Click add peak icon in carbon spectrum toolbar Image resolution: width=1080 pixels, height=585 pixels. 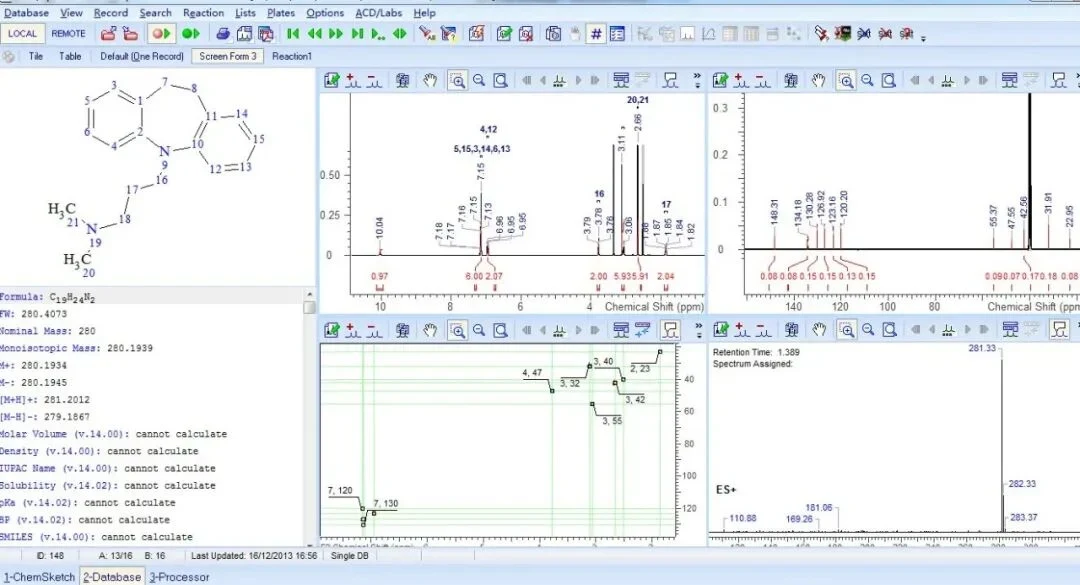click(741, 81)
